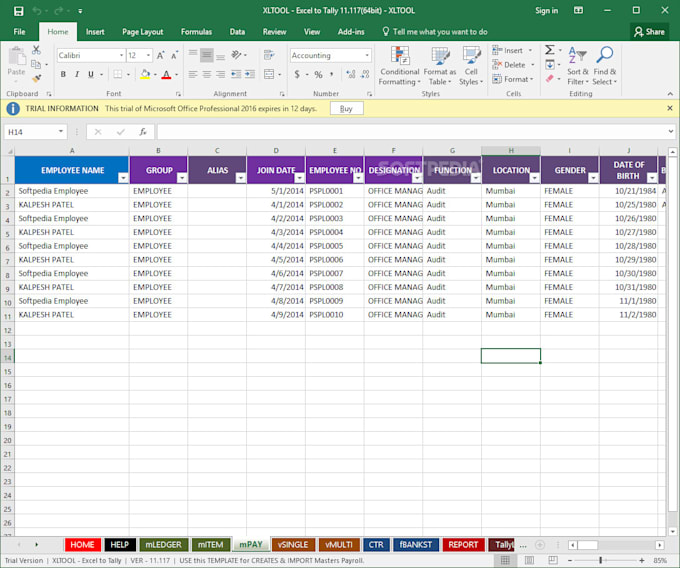Open the Calibri font name dropdown
Viewport: 680px width, 568px height.
point(121,55)
